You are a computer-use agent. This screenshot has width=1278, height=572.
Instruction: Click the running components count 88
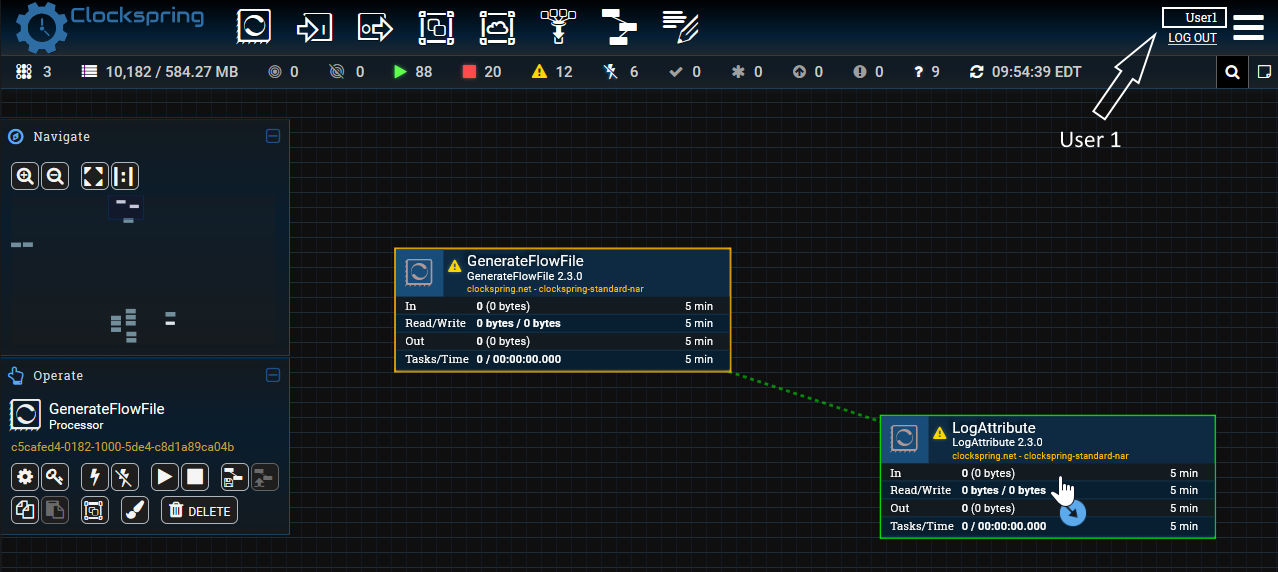point(413,72)
